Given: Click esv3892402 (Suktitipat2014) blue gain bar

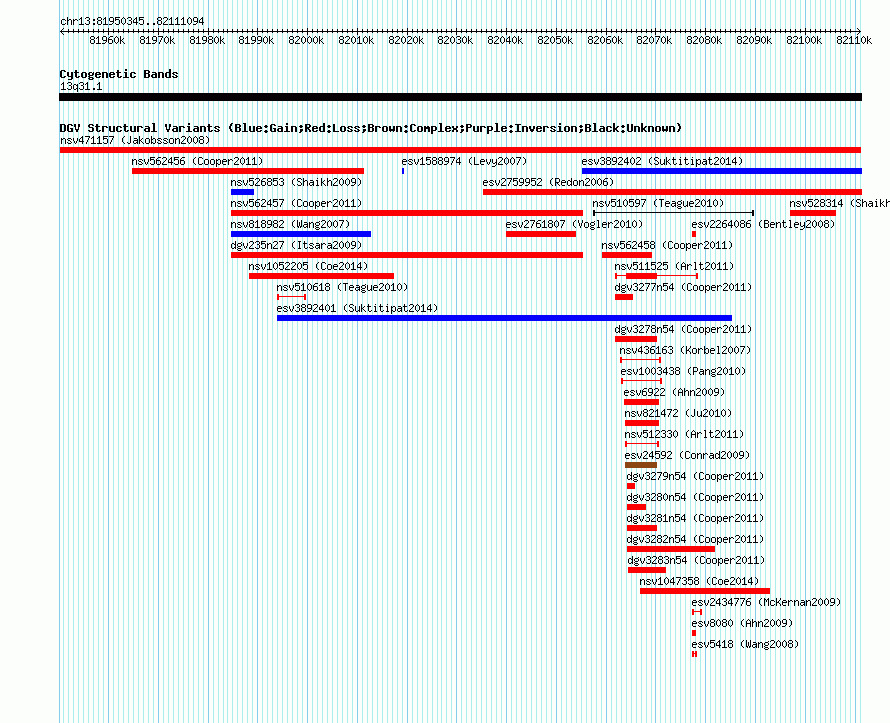Looking at the screenshot, I should (x=722, y=171).
